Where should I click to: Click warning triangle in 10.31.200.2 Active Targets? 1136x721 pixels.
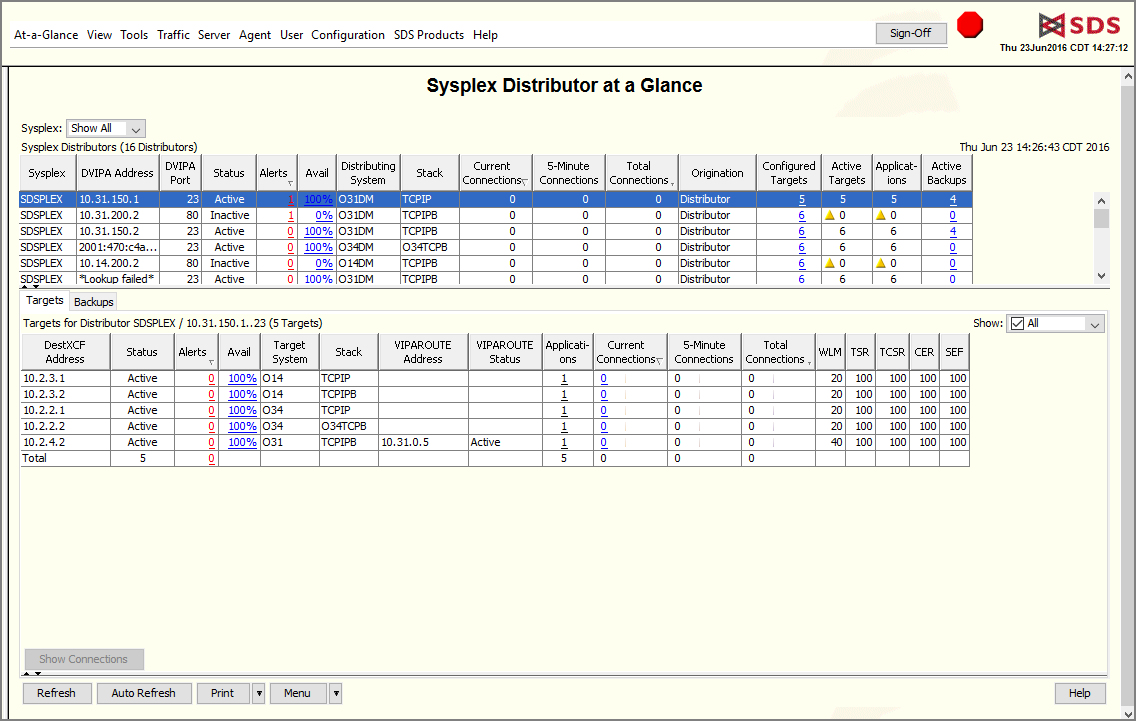830,215
